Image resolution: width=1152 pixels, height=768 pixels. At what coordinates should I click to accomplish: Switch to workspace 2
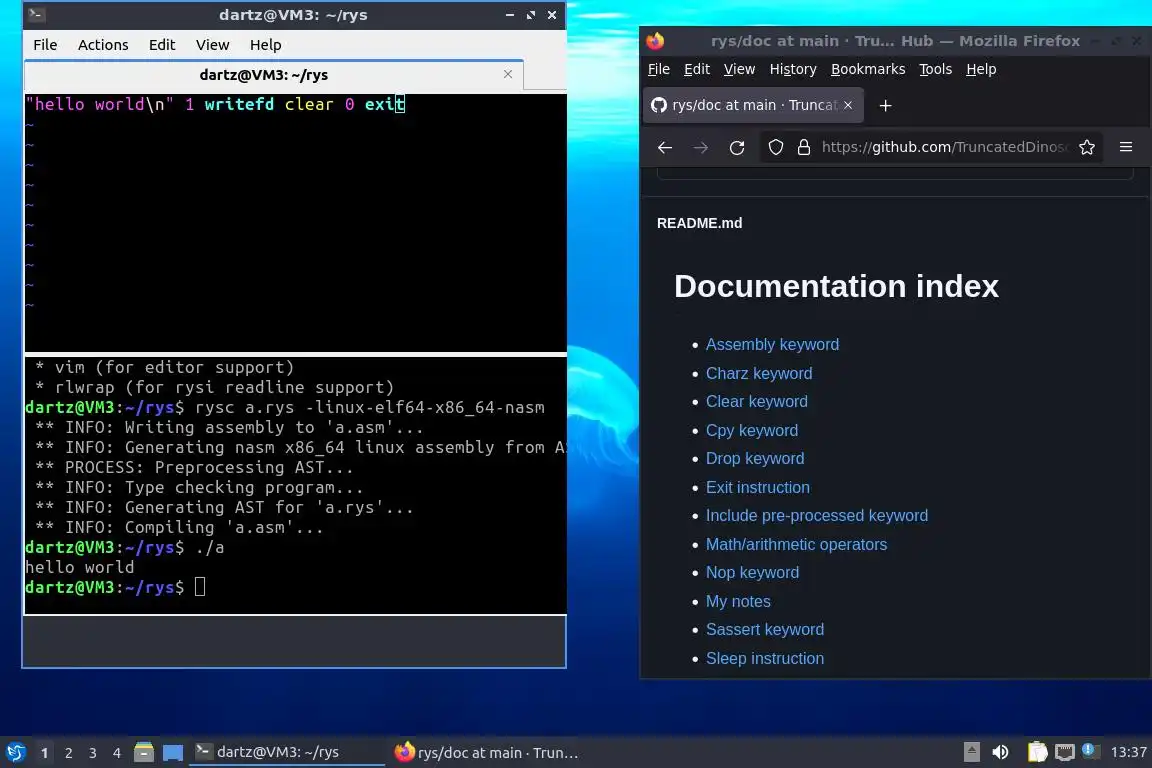tap(68, 753)
